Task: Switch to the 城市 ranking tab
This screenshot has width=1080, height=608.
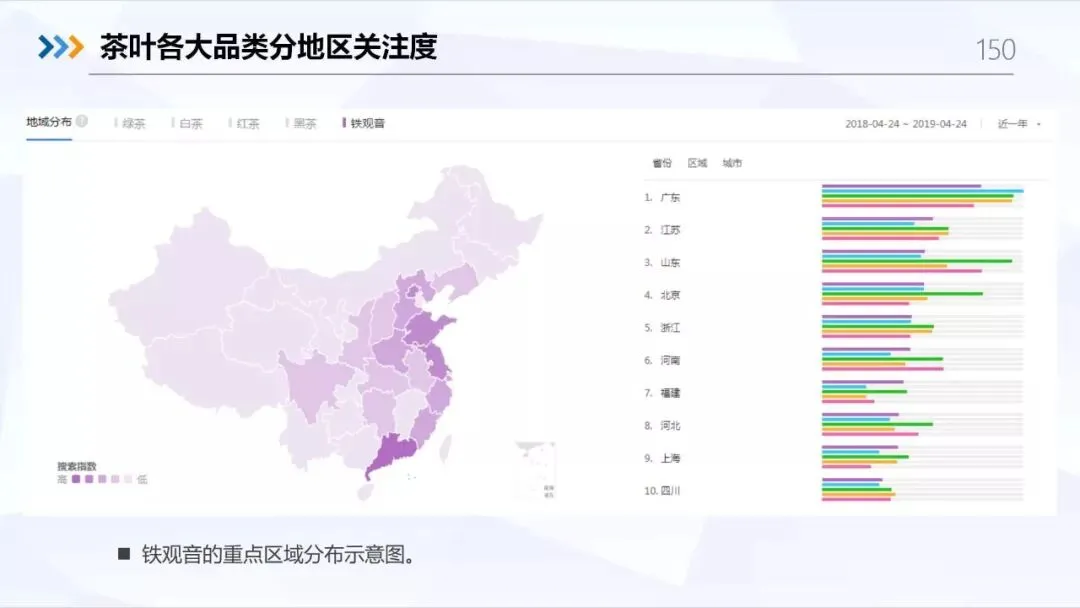Action: point(732,163)
